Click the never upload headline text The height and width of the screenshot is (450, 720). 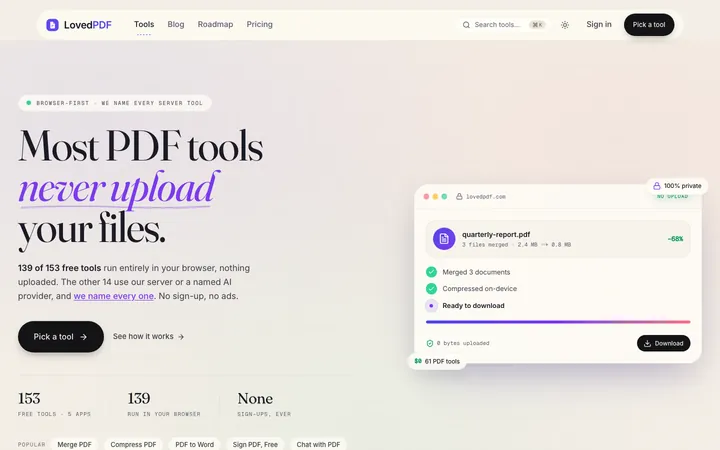(117, 188)
